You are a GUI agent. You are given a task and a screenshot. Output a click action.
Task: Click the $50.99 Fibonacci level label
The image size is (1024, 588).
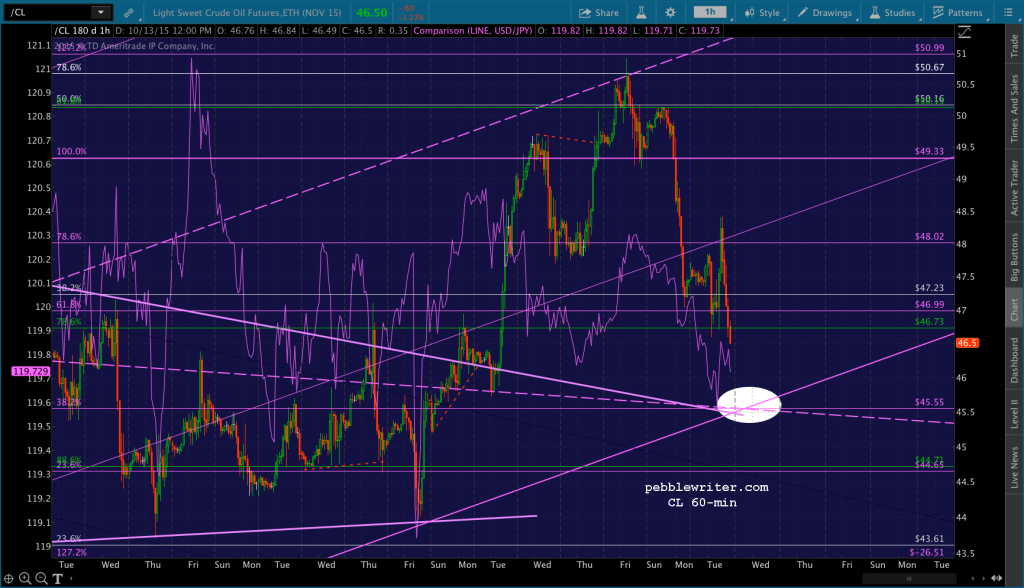[929, 48]
